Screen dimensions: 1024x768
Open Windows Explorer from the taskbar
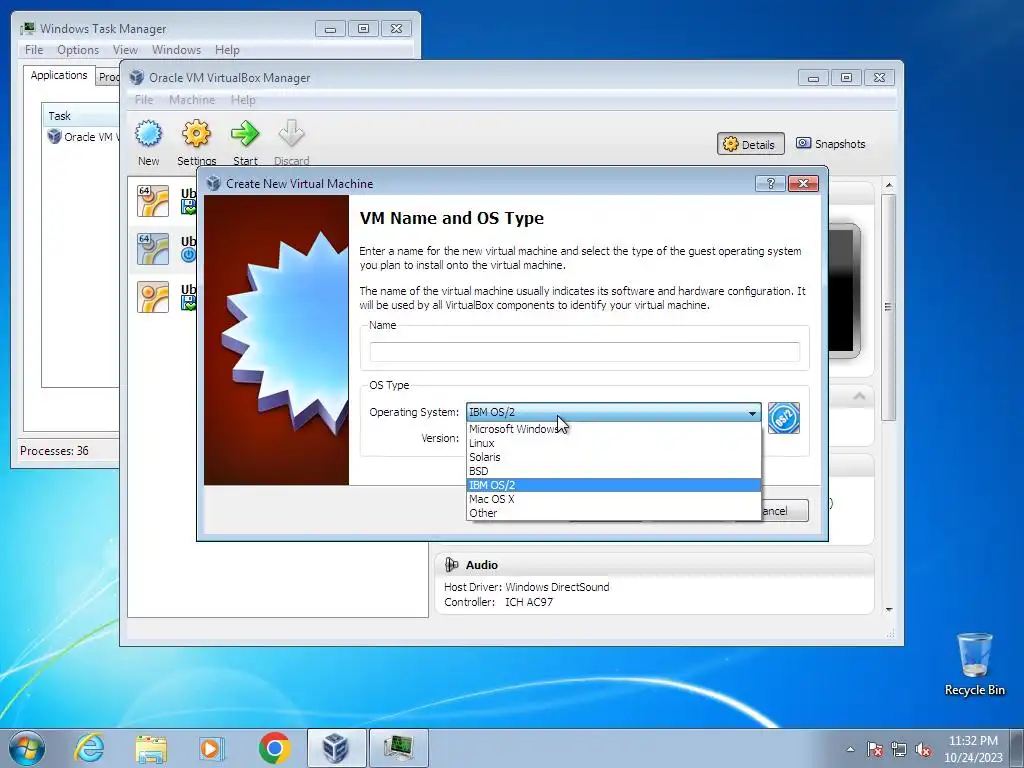pos(151,748)
